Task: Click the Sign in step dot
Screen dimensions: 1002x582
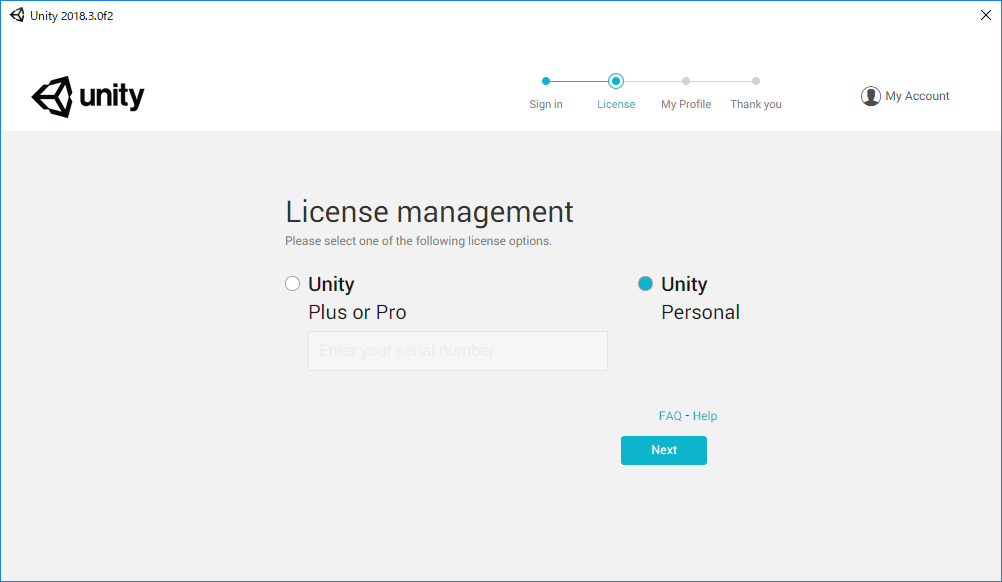Action: (545, 81)
